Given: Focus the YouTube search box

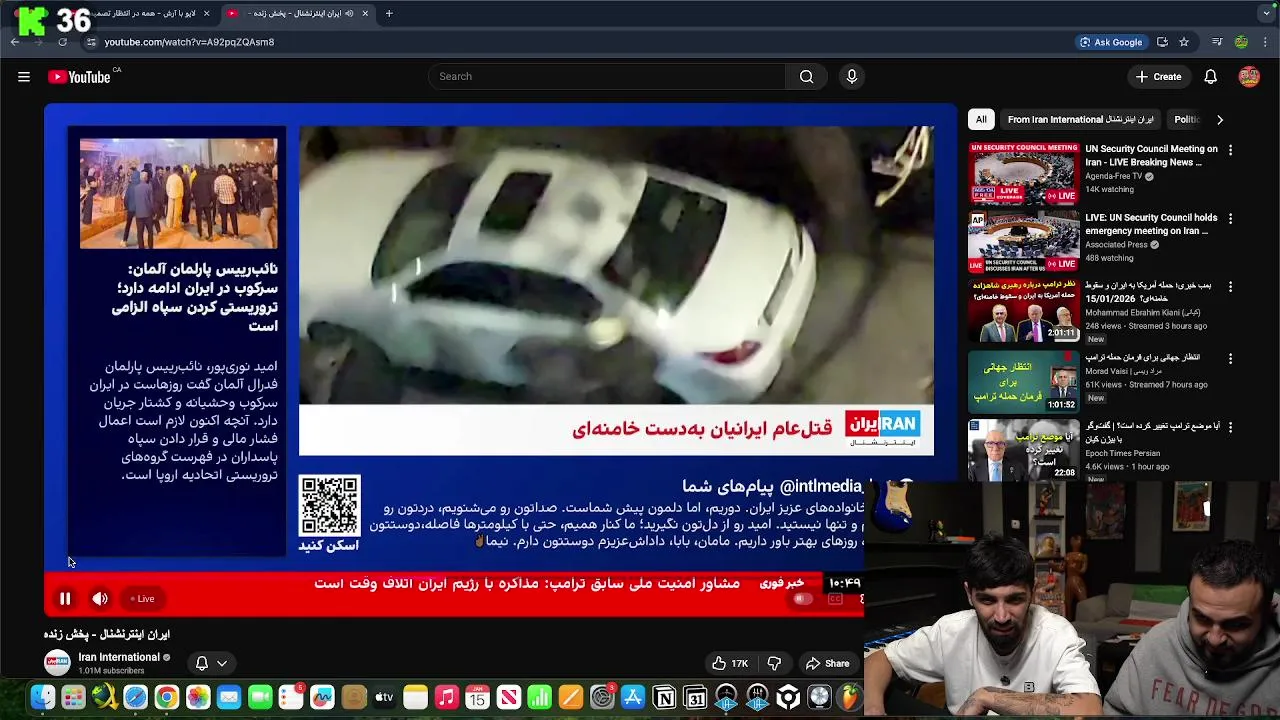Looking at the screenshot, I should point(607,77).
